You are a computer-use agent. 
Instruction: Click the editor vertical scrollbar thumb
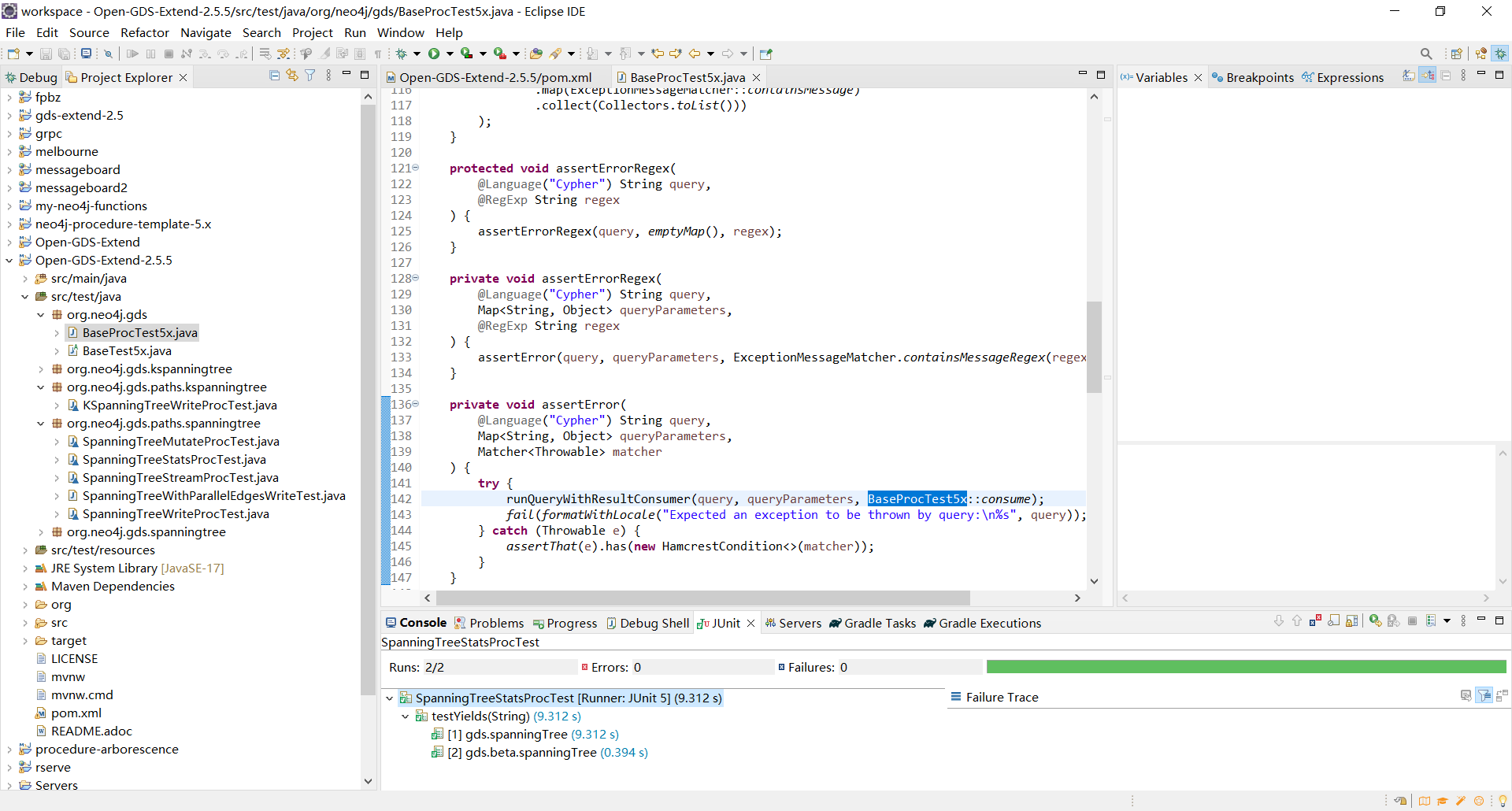1094,346
